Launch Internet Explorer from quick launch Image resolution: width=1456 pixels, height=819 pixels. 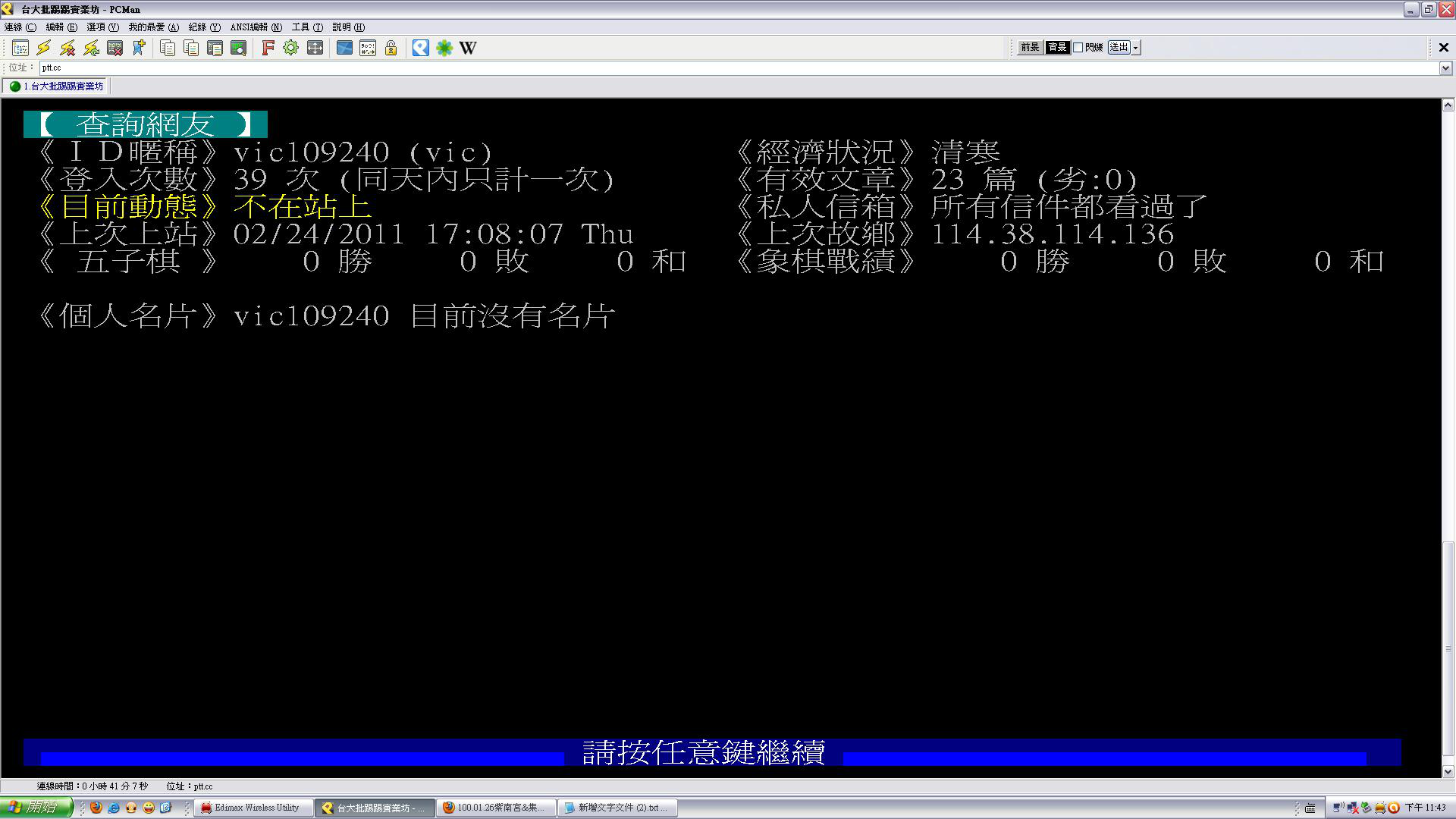click(114, 808)
